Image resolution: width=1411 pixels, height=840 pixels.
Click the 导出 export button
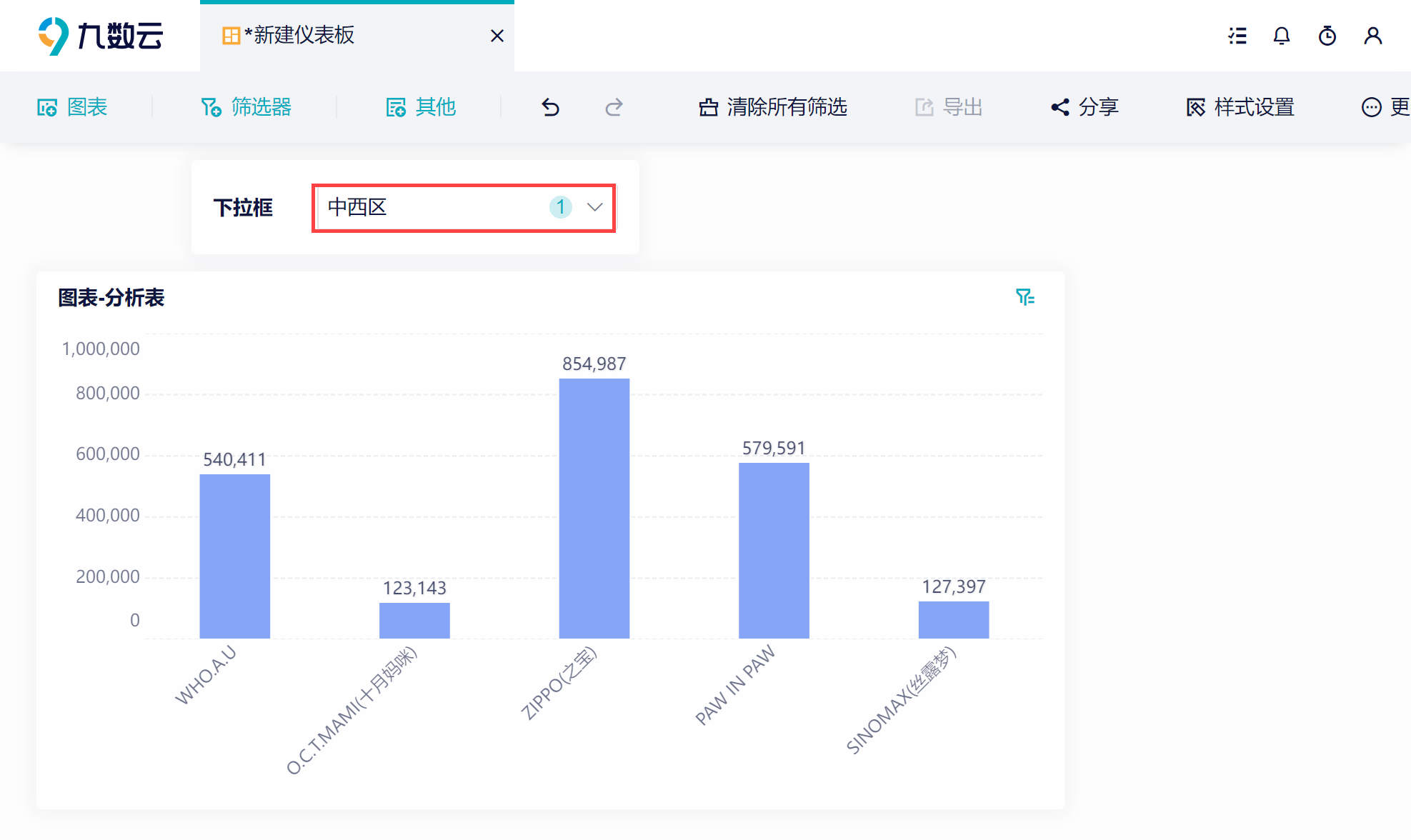[x=949, y=107]
